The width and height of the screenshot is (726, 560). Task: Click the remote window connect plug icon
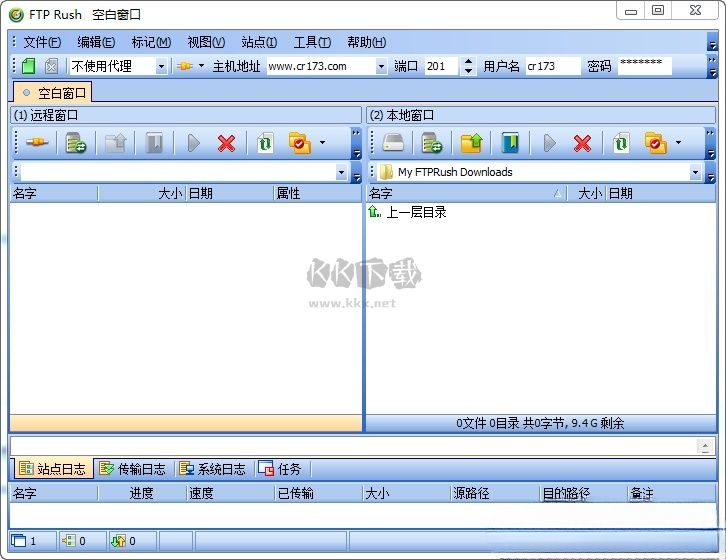[x=37, y=143]
